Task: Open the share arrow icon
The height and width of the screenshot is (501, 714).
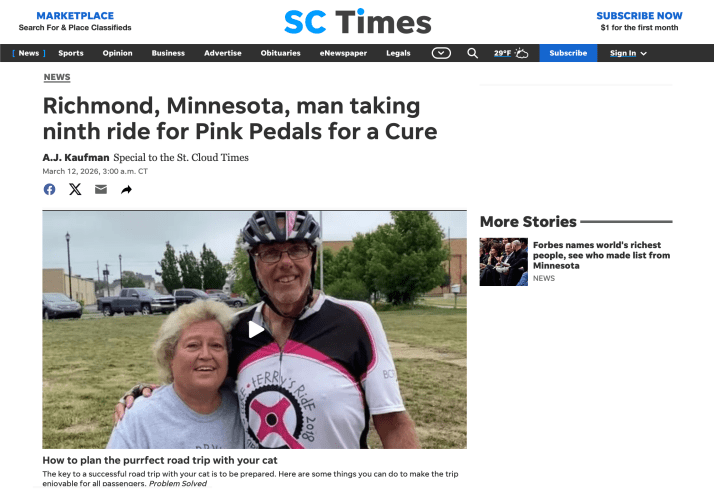Action: point(126,189)
